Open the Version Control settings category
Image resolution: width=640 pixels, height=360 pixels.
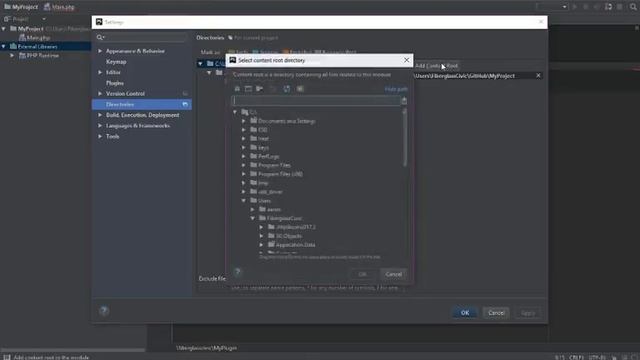[x=125, y=93]
